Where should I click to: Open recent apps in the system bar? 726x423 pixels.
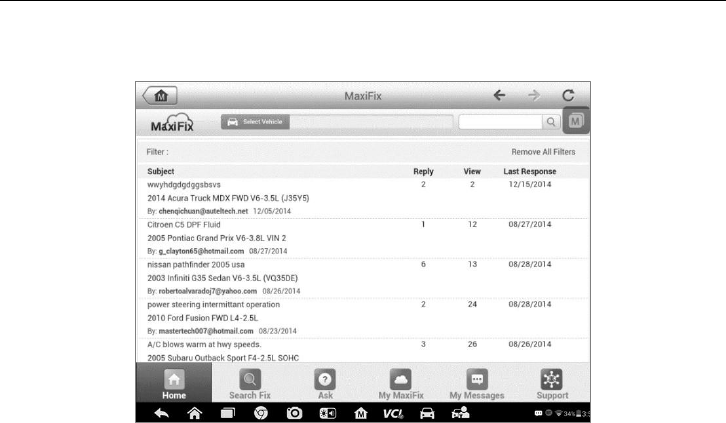(227, 413)
